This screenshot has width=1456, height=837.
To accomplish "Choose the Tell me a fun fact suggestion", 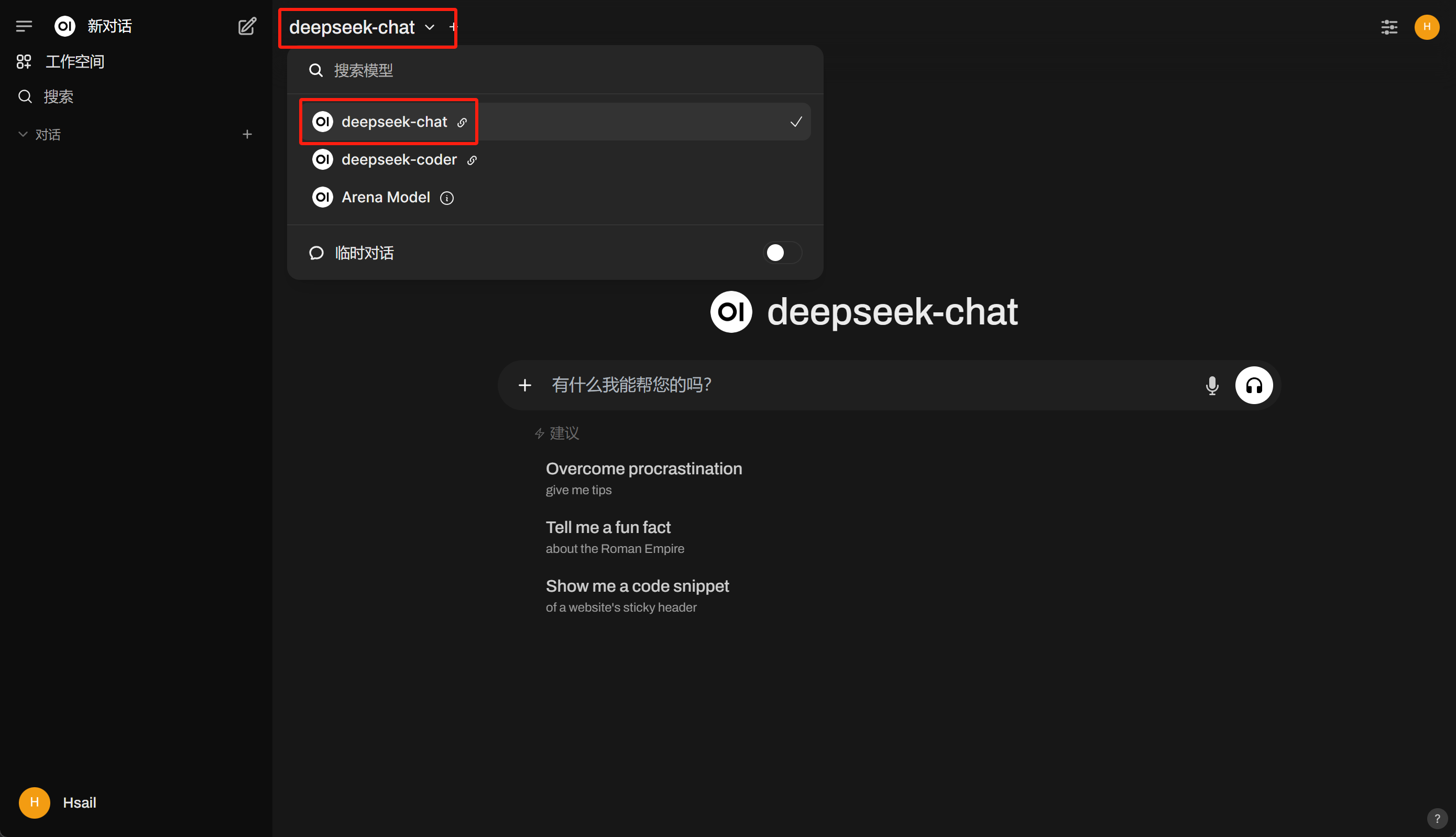I will 615,537.
